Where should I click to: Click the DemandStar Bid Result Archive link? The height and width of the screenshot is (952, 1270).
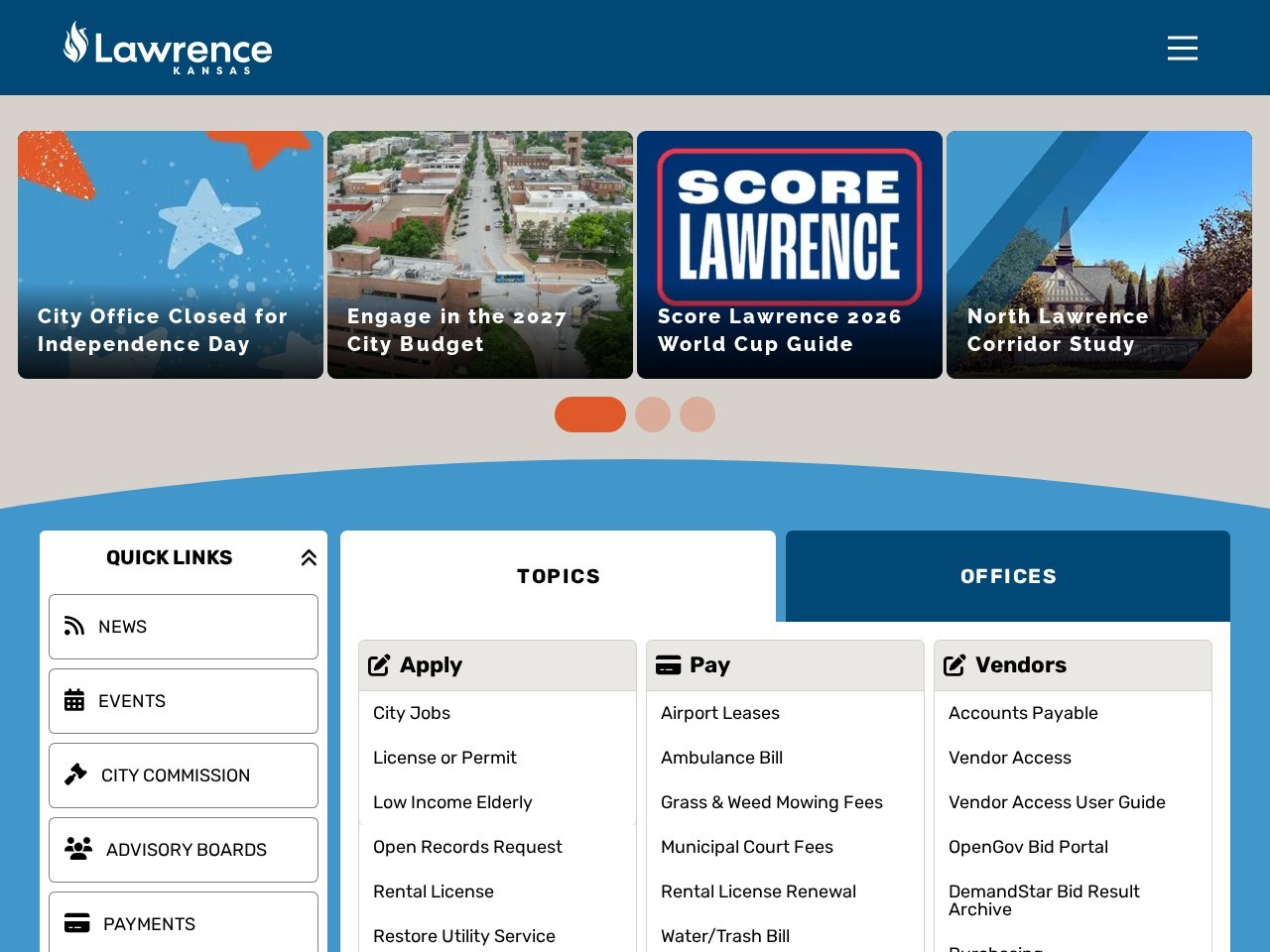1045,900
